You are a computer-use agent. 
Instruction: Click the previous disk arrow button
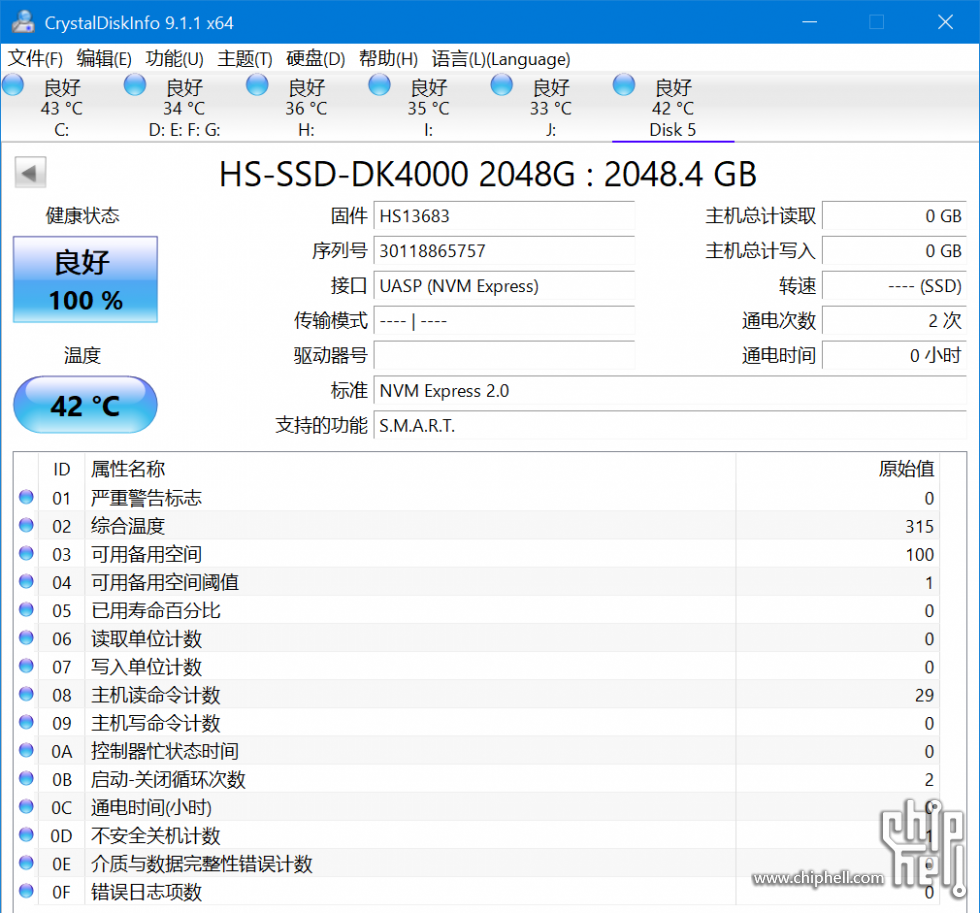(30, 172)
